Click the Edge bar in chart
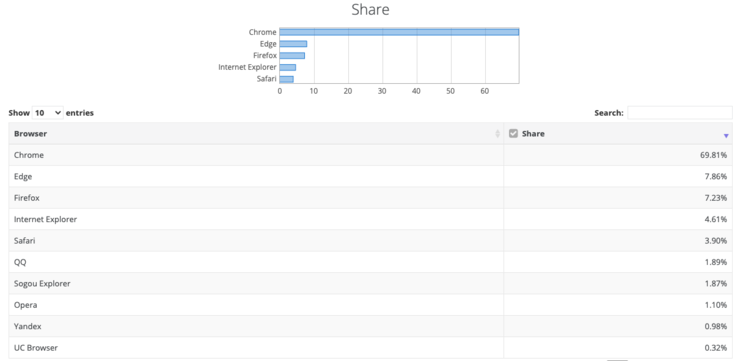Screen dimensions: 740x361 pos(293,44)
